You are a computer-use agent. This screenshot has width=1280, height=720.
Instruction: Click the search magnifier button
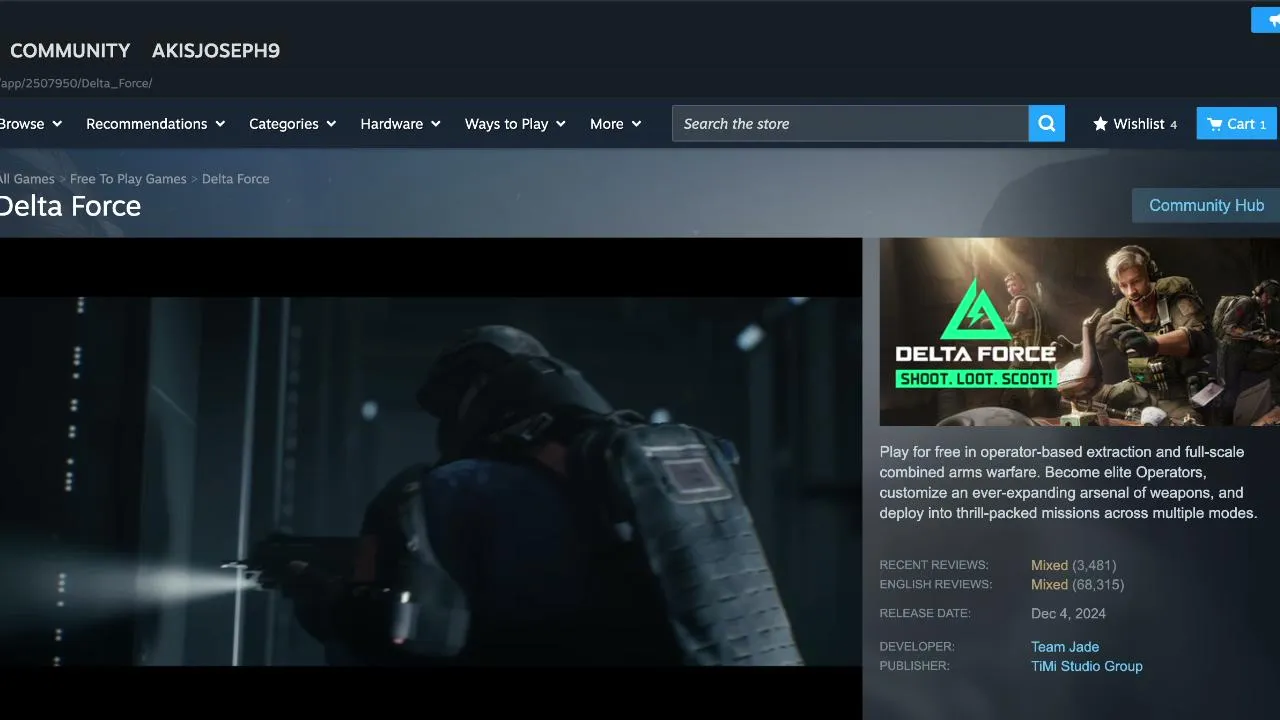point(1047,124)
